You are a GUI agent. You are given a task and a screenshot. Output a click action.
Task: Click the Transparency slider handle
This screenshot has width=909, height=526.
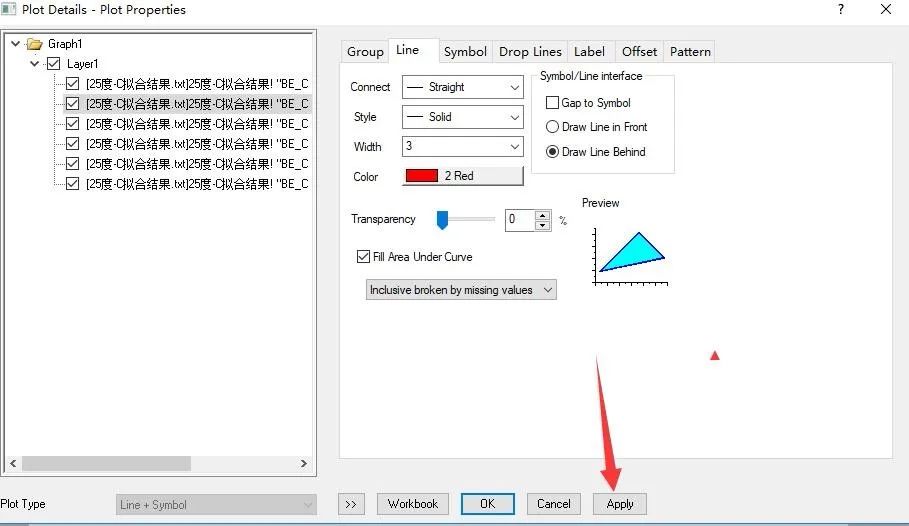(442, 220)
